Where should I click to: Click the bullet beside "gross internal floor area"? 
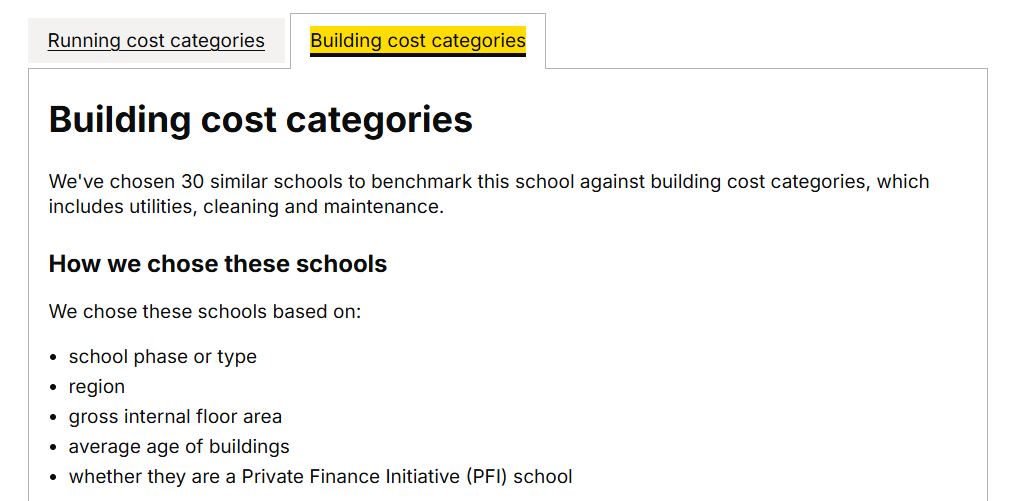(54, 417)
